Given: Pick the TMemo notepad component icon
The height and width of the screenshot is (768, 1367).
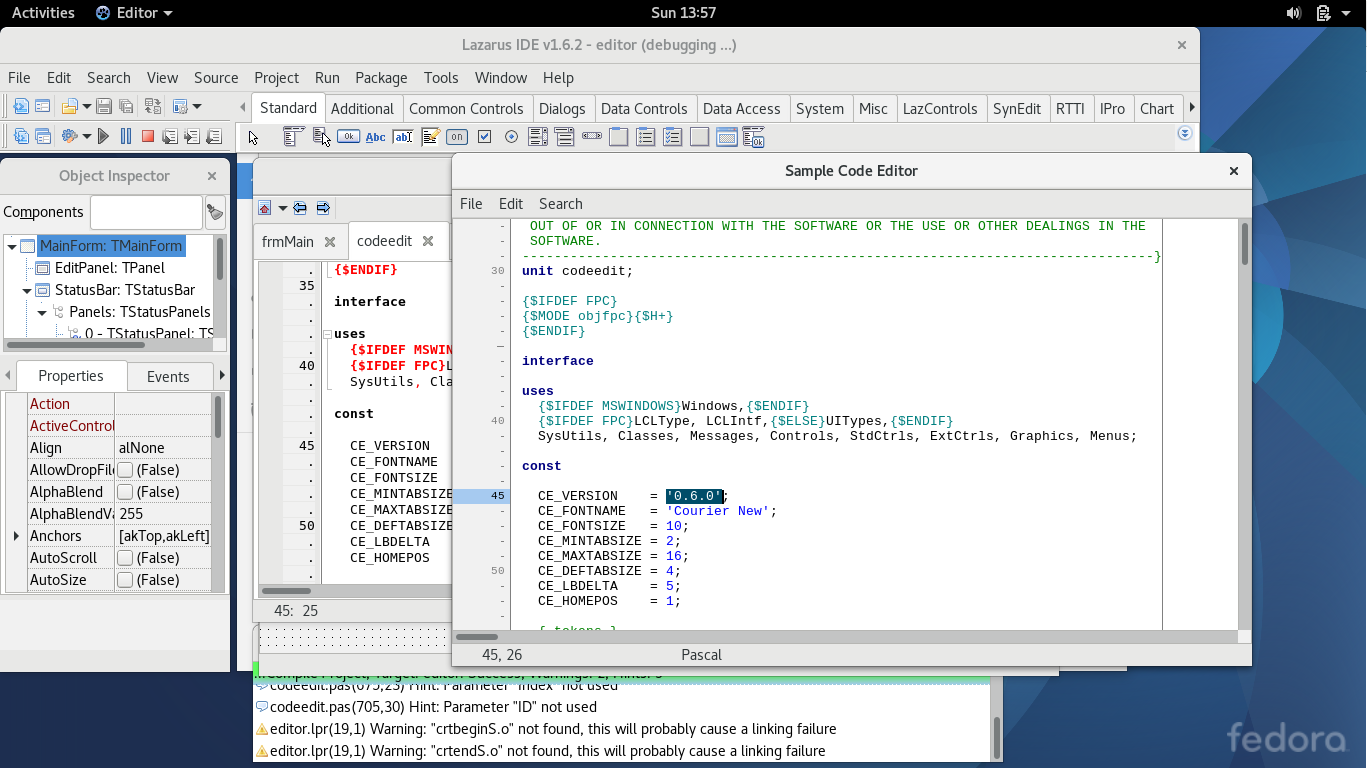Looking at the screenshot, I should coord(430,137).
